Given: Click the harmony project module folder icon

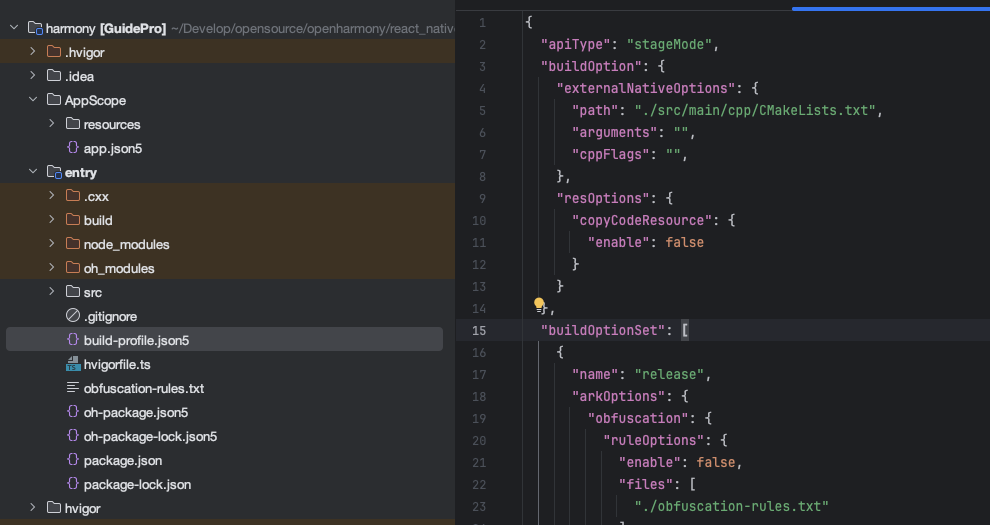Looking at the screenshot, I should [35, 28].
